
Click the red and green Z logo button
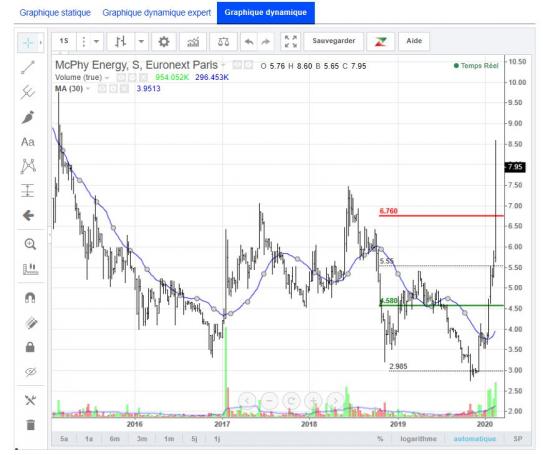[380, 42]
